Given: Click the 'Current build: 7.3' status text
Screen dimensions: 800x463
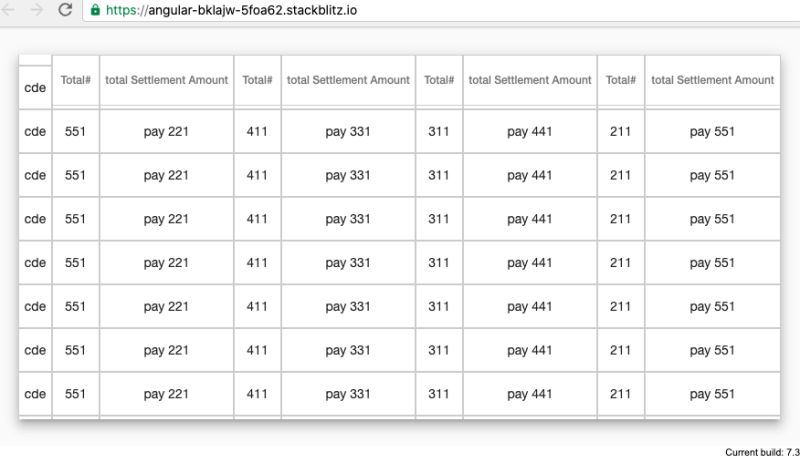Looking at the screenshot, I should [x=762, y=452].
